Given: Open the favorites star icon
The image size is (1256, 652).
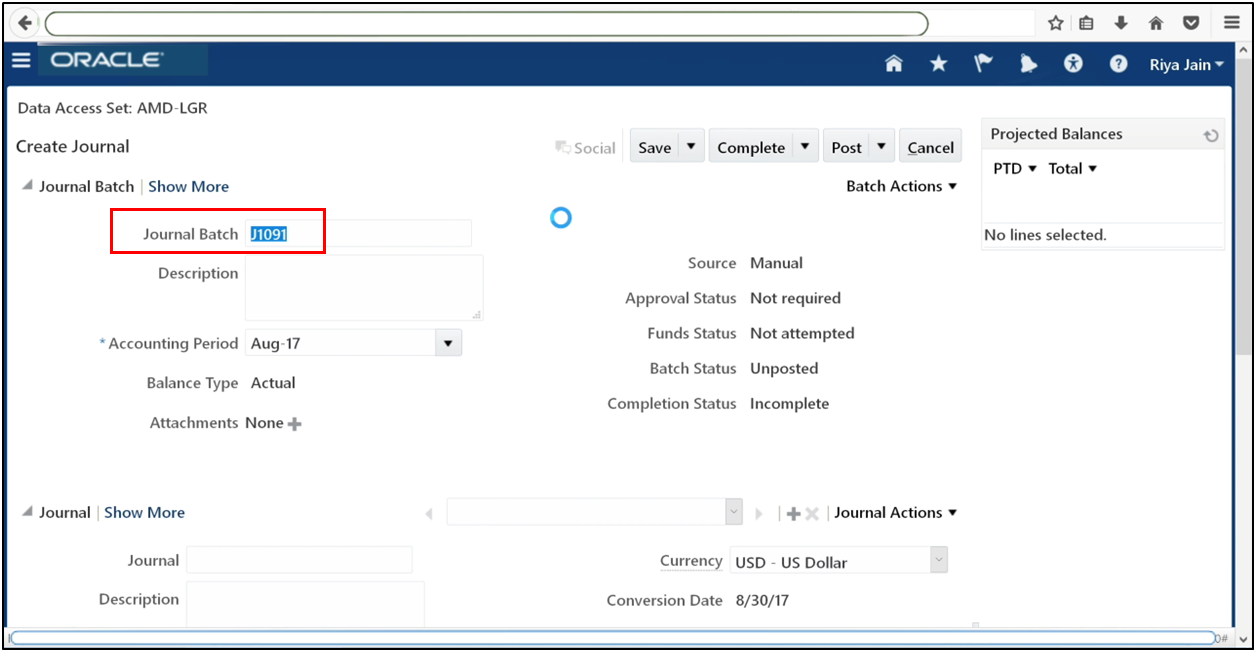Looking at the screenshot, I should (x=938, y=63).
